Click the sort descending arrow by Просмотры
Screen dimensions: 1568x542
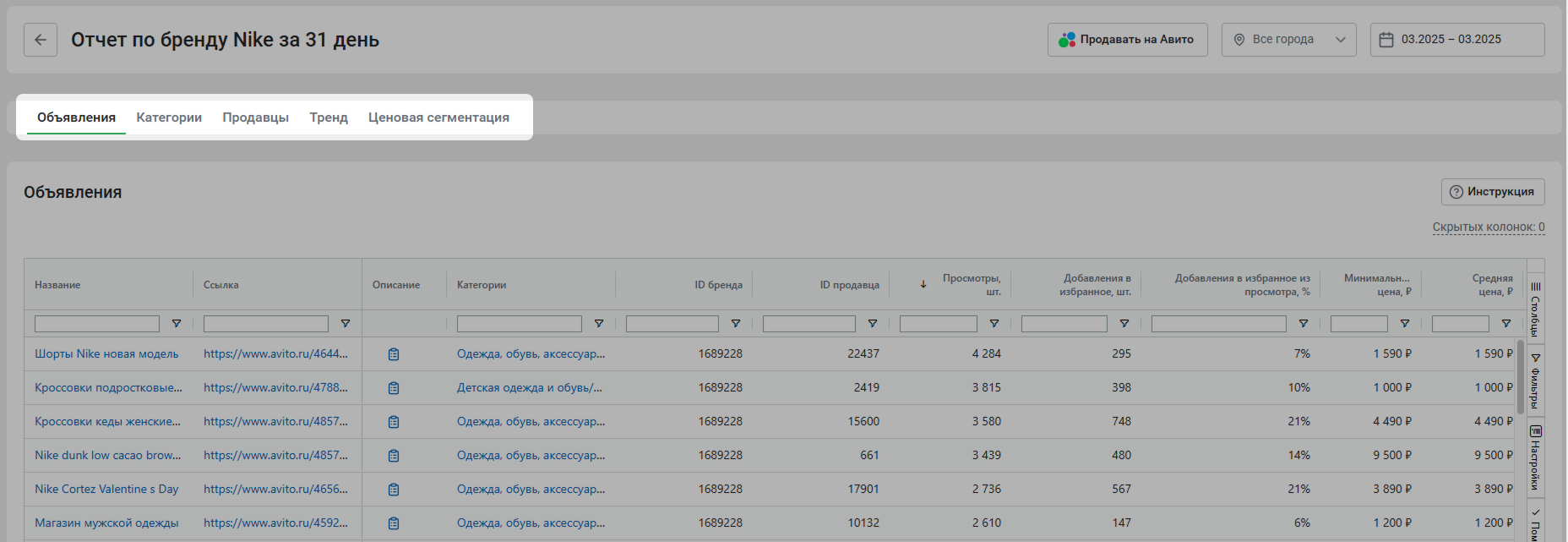(923, 284)
